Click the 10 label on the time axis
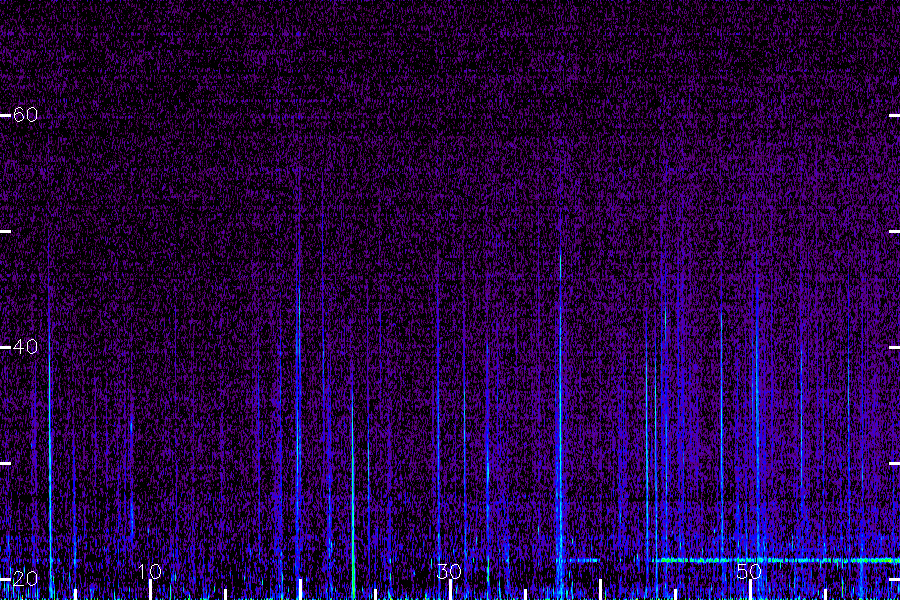The height and width of the screenshot is (600, 900). [150, 571]
